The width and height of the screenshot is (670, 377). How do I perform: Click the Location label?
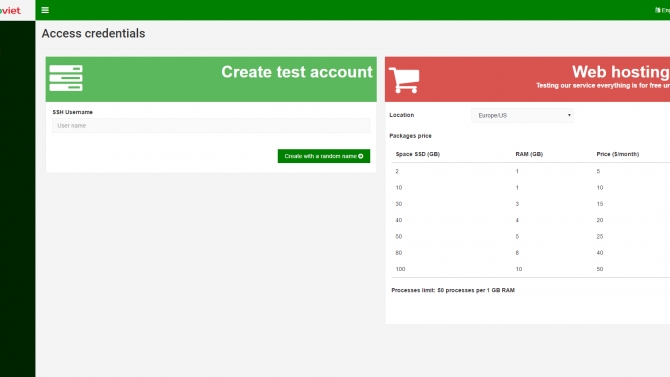402,115
